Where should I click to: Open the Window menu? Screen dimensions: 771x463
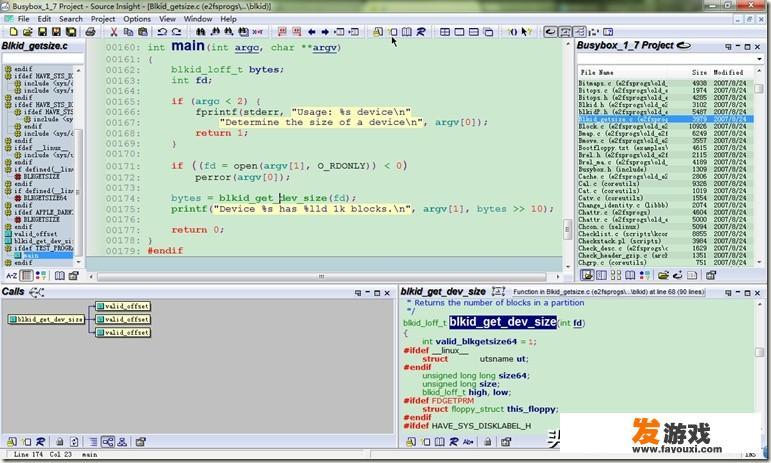pos(198,19)
